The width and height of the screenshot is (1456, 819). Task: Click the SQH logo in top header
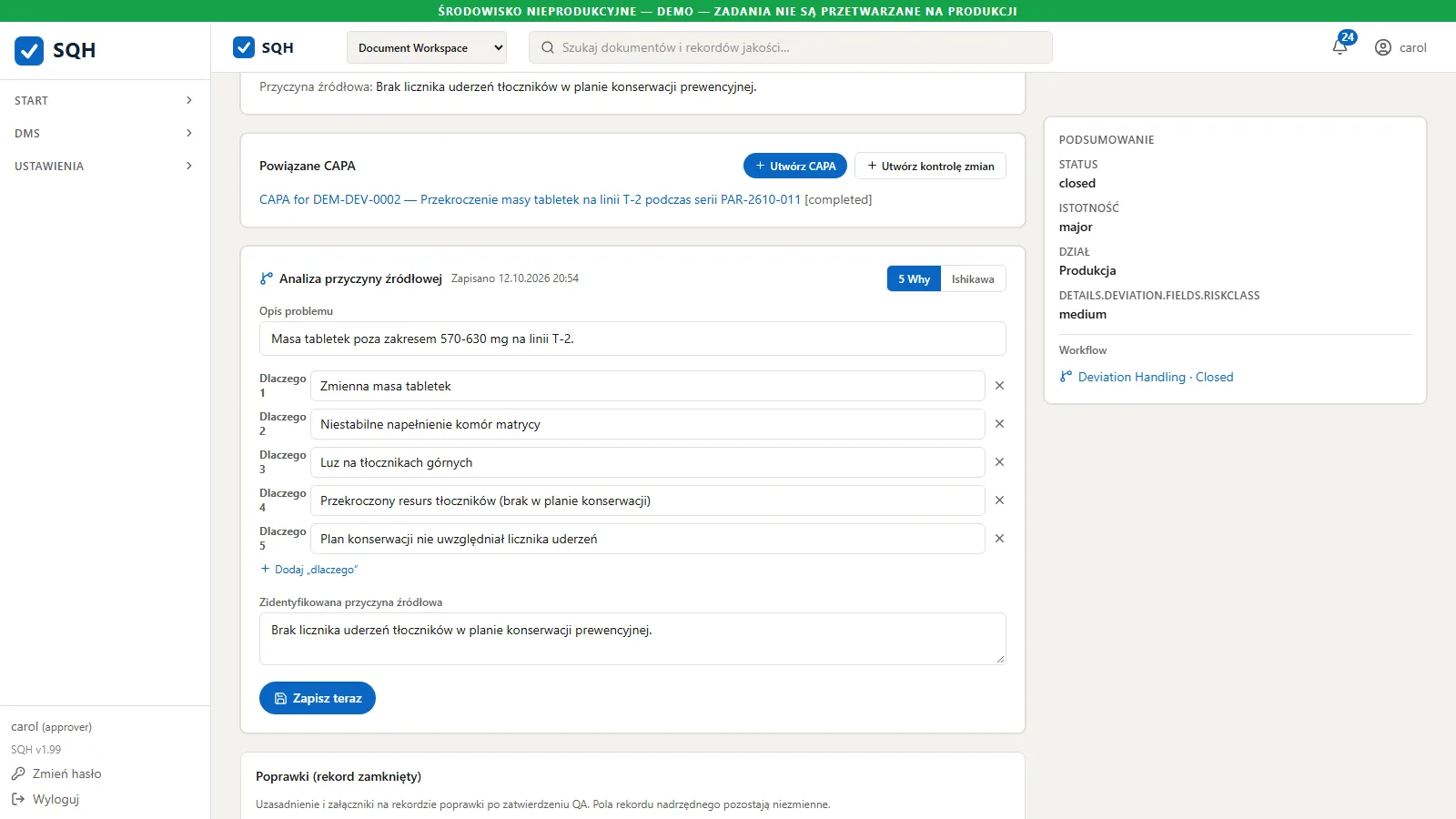[x=244, y=47]
